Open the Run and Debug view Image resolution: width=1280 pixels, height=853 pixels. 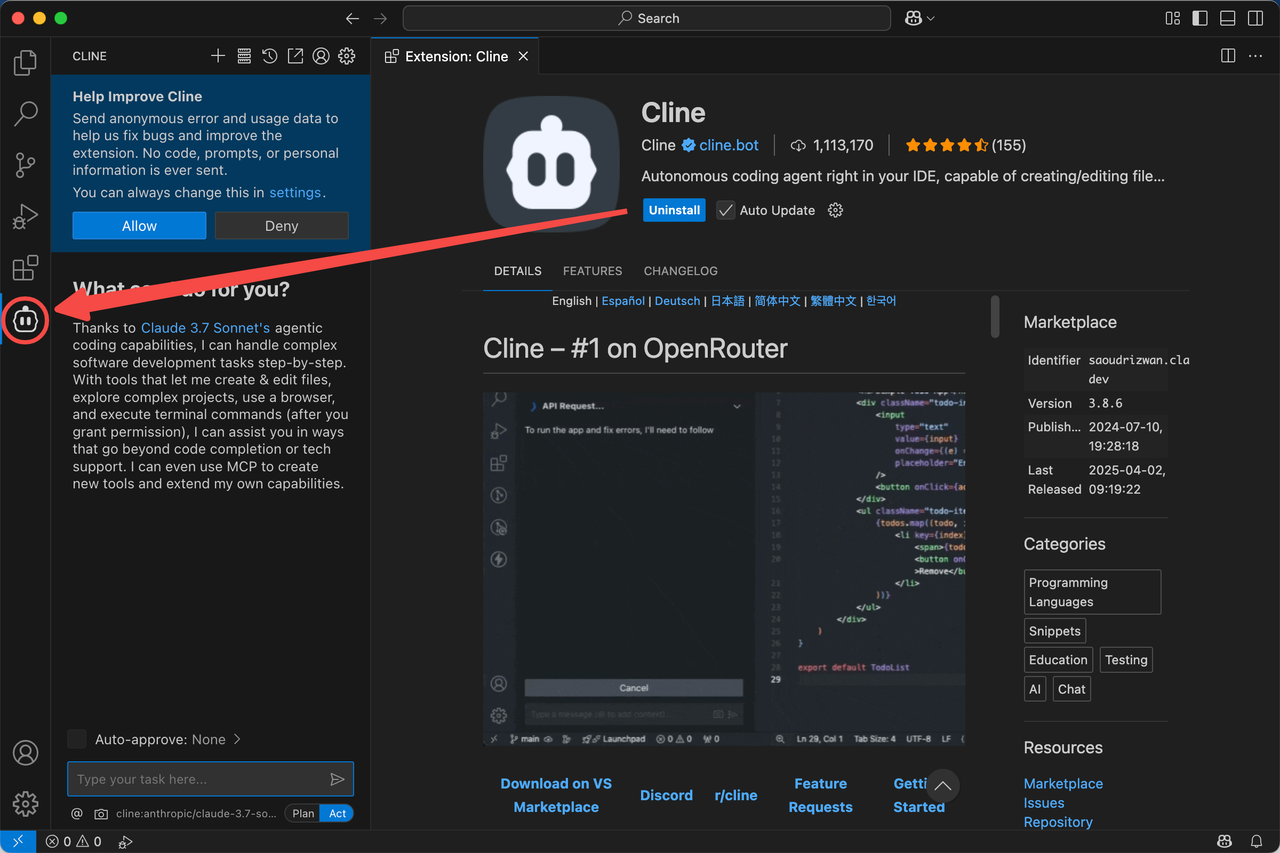pos(25,216)
